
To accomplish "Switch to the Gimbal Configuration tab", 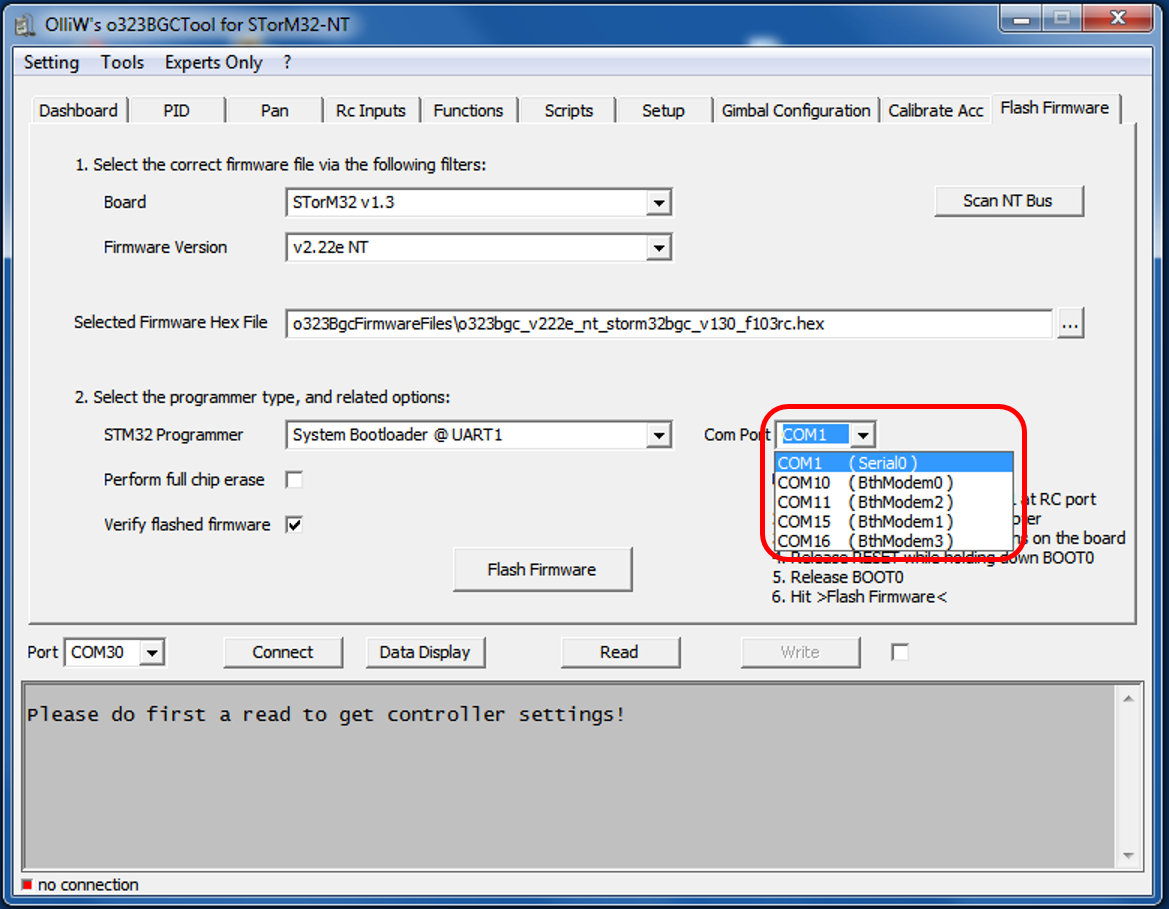I will point(796,110).
